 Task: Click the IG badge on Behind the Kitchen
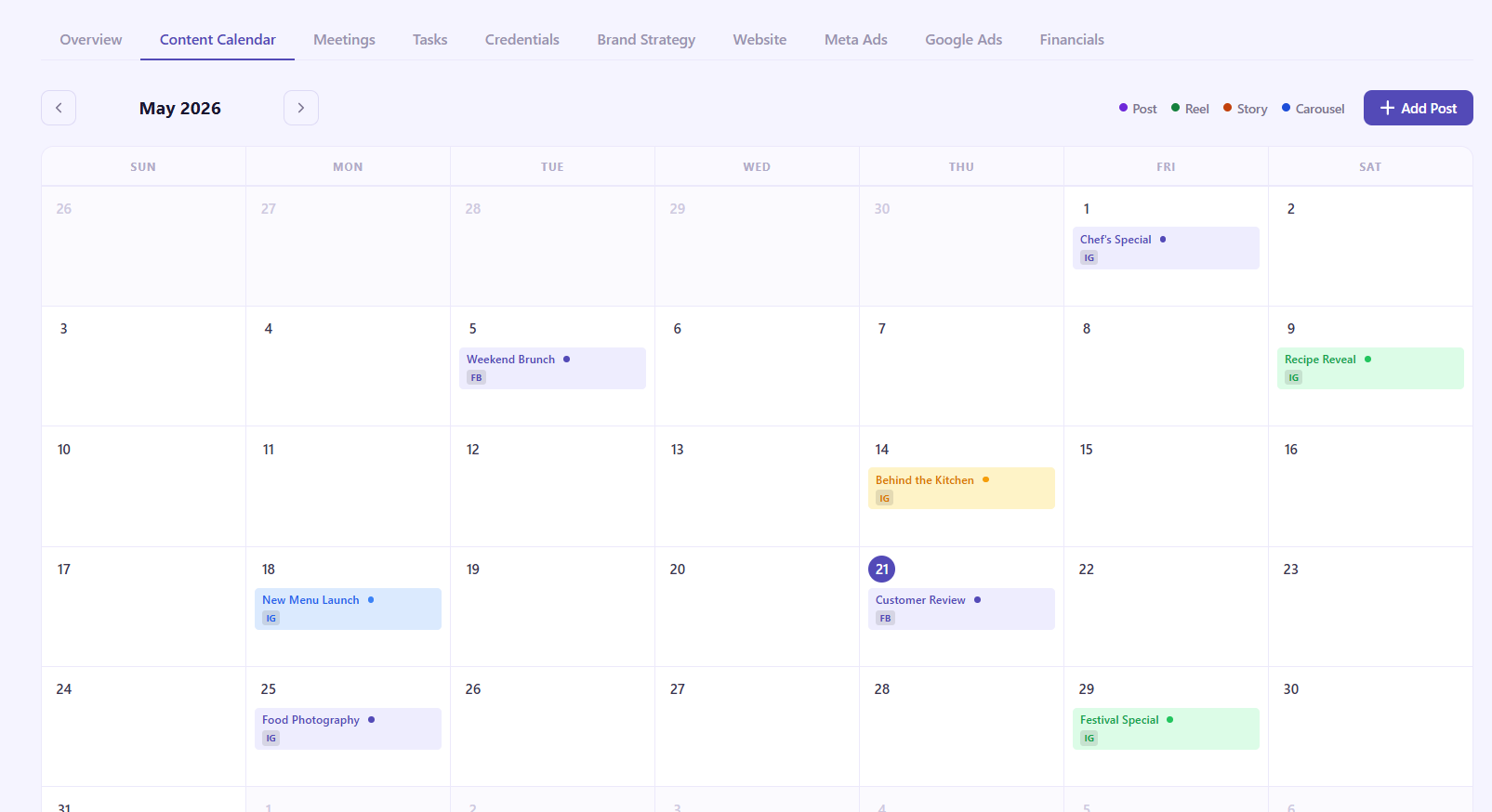[x=884, y=498]
